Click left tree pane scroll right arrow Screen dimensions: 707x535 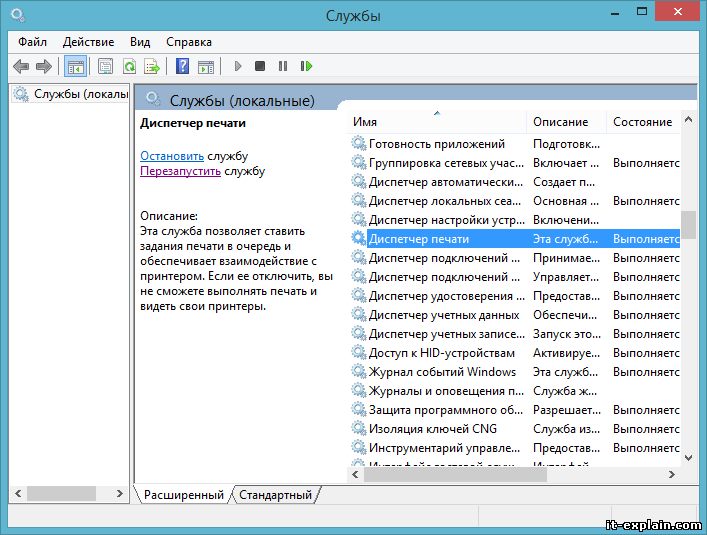pyautogui.click(x=119, y=494)
